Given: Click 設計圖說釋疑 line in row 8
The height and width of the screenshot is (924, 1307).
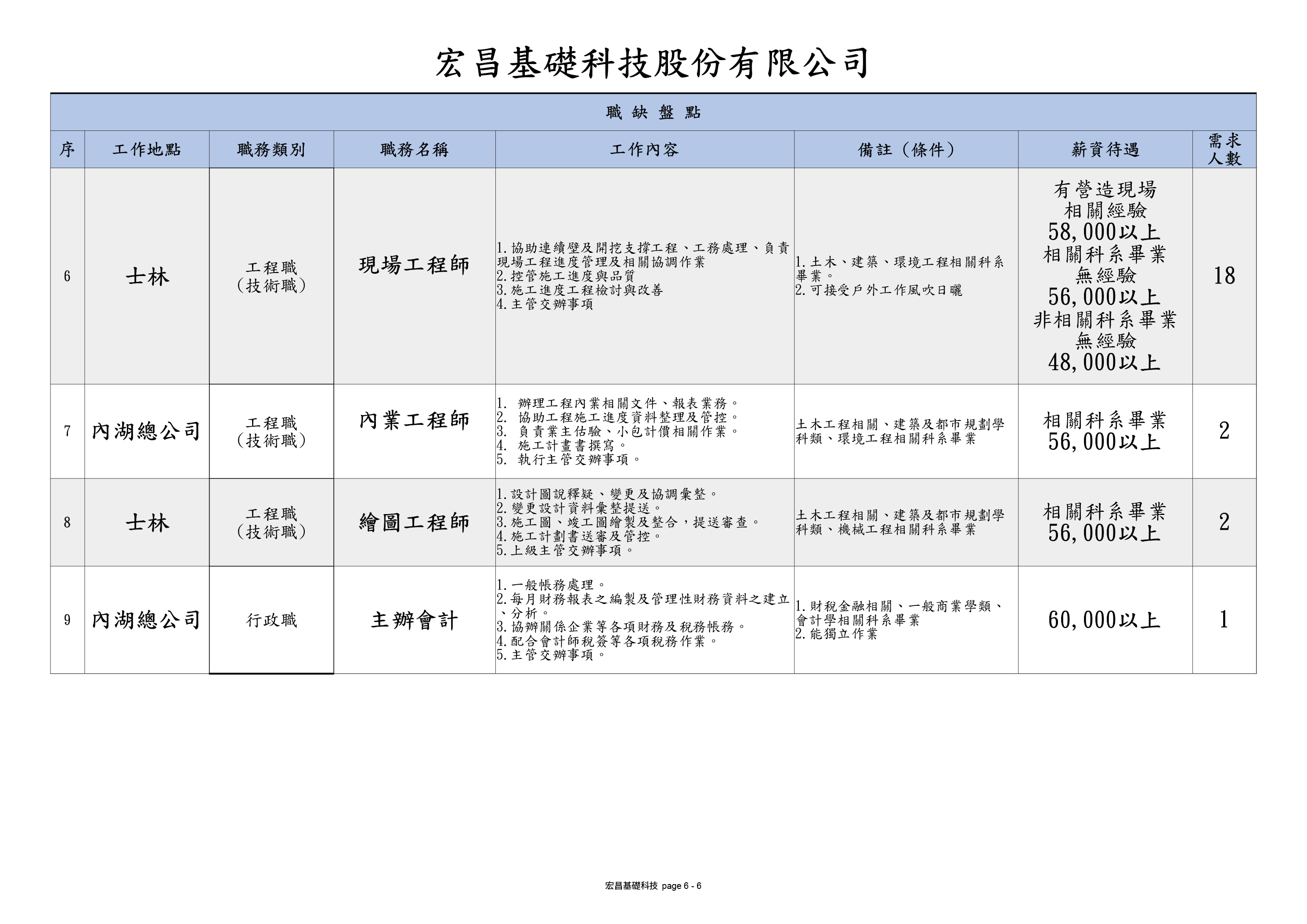Looking at the screenshot, I should point(607,494).
